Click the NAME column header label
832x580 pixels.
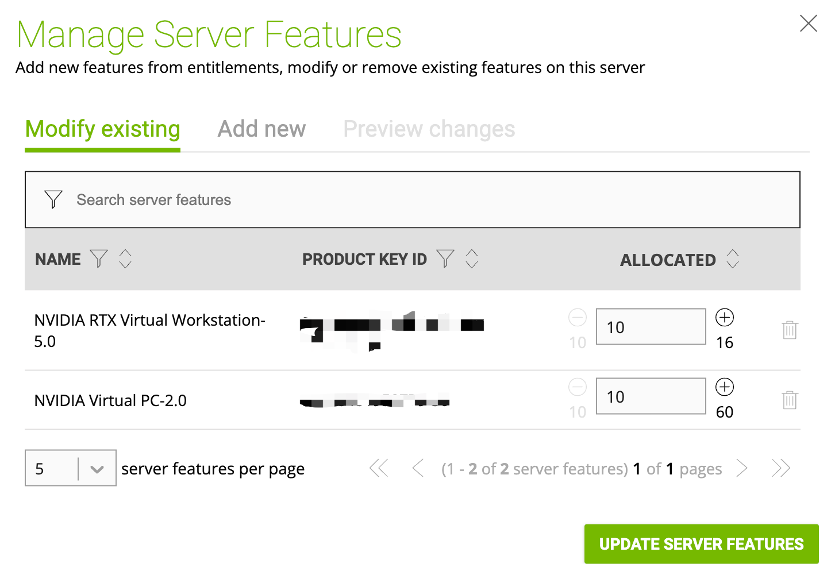point(58,259)
